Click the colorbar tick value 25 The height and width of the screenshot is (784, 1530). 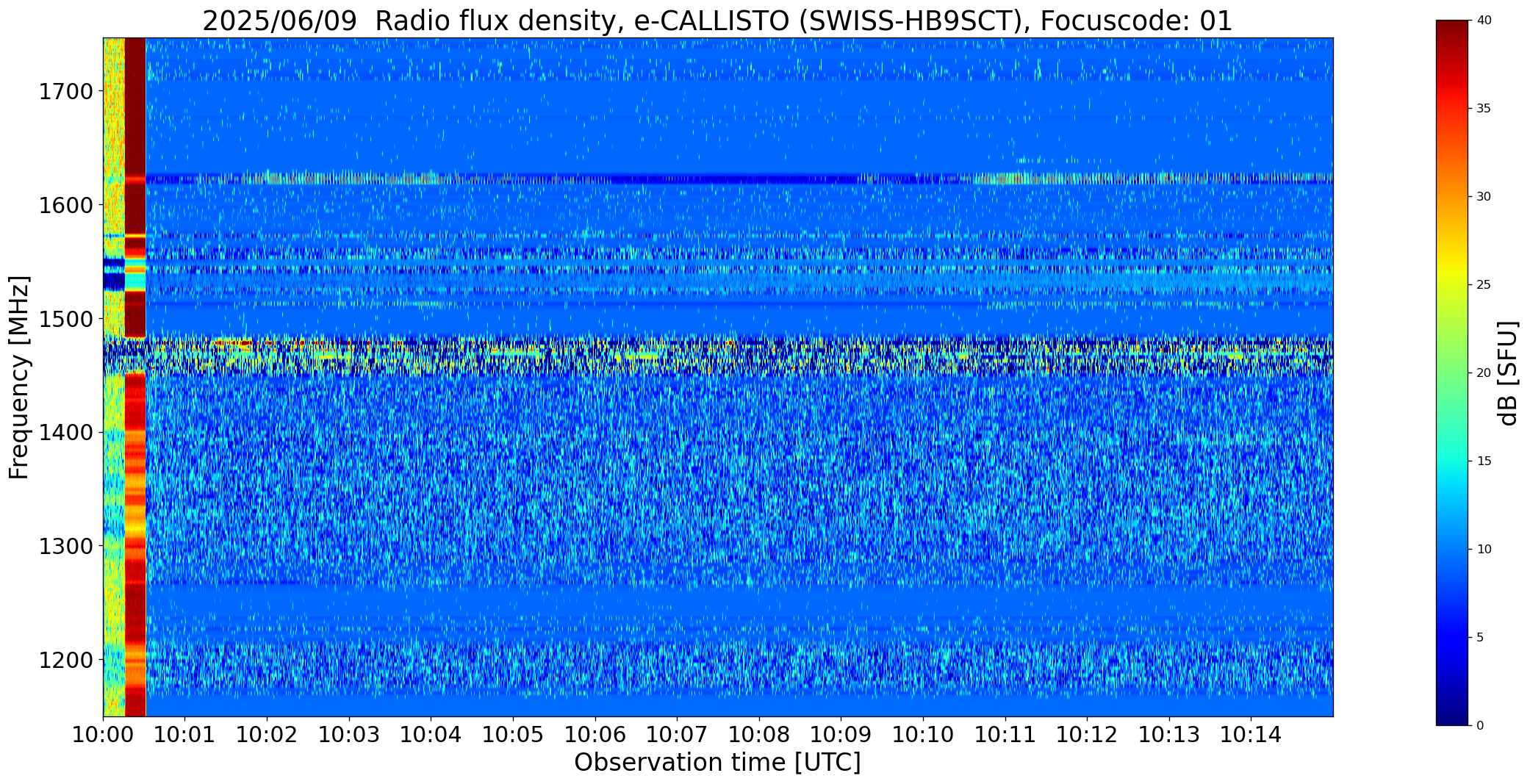pos(1484,285)
